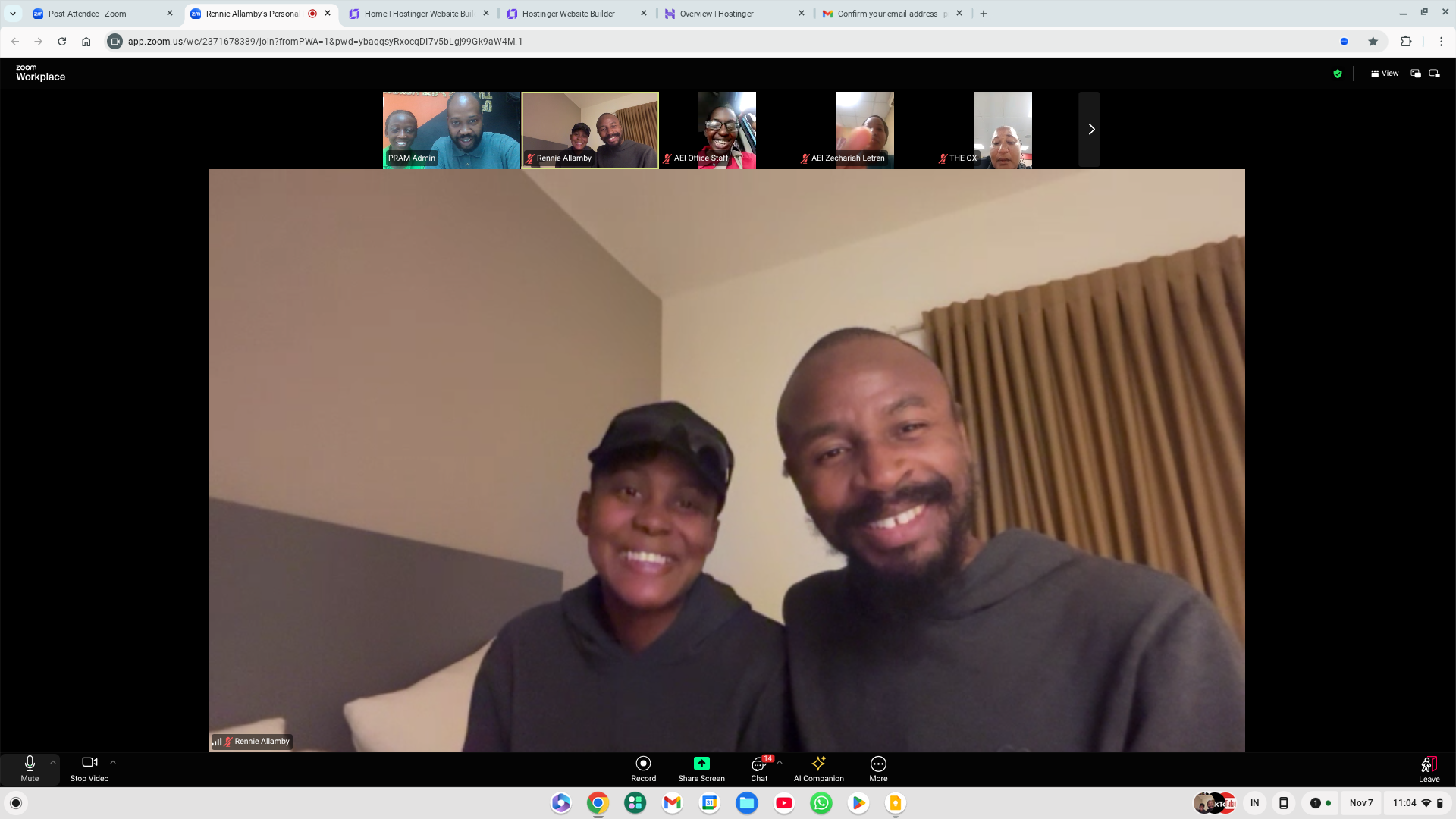Open the Chat panel
Viewport: 1456px width, 819px height.
(759, 764)
